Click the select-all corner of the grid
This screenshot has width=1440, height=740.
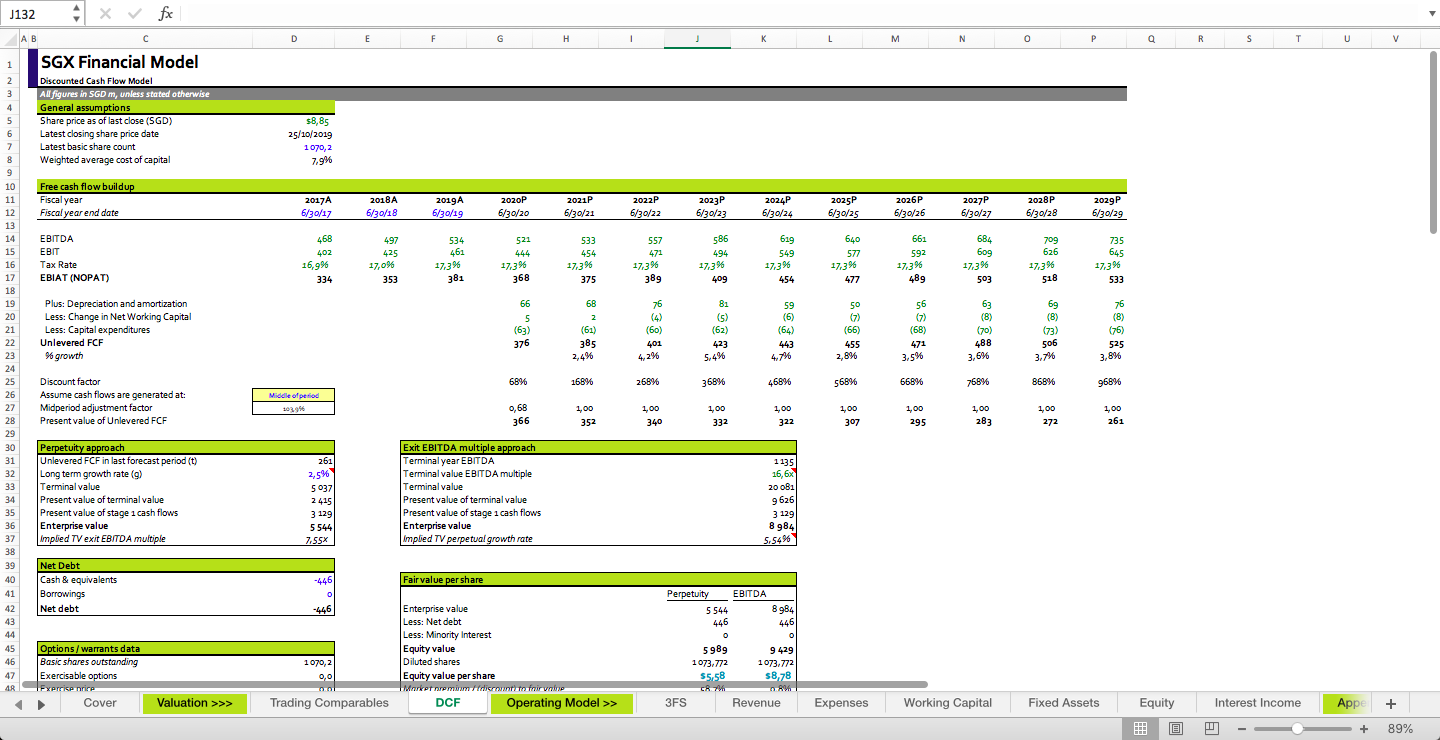[11, 39]
